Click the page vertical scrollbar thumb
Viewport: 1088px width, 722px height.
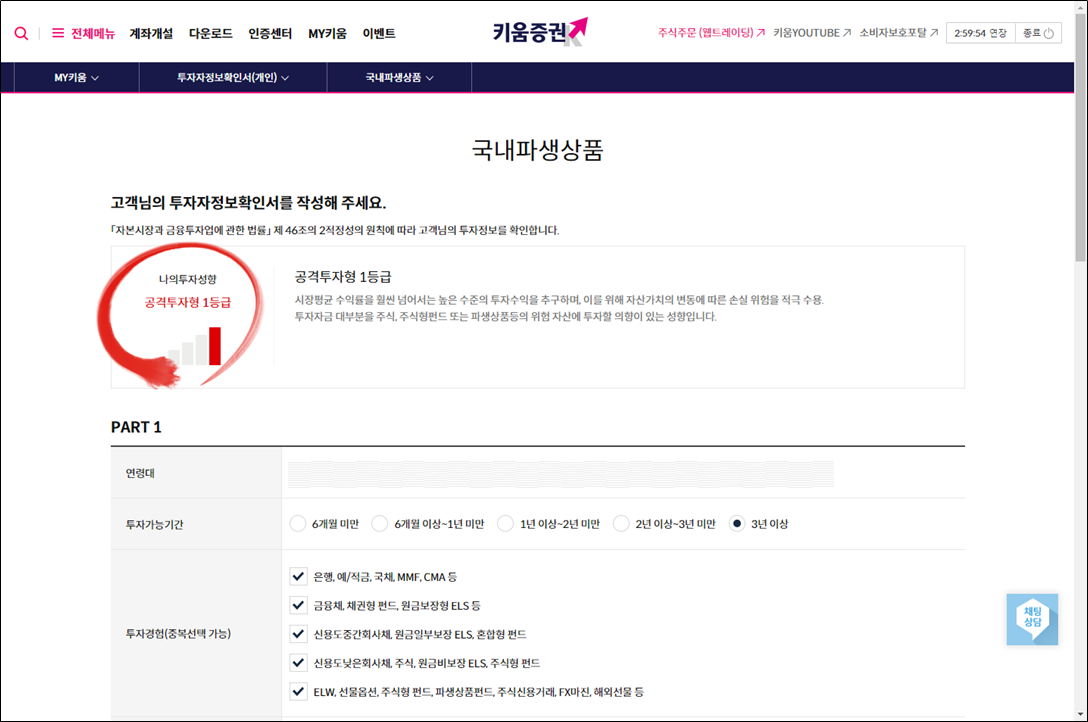[1081, 139]
